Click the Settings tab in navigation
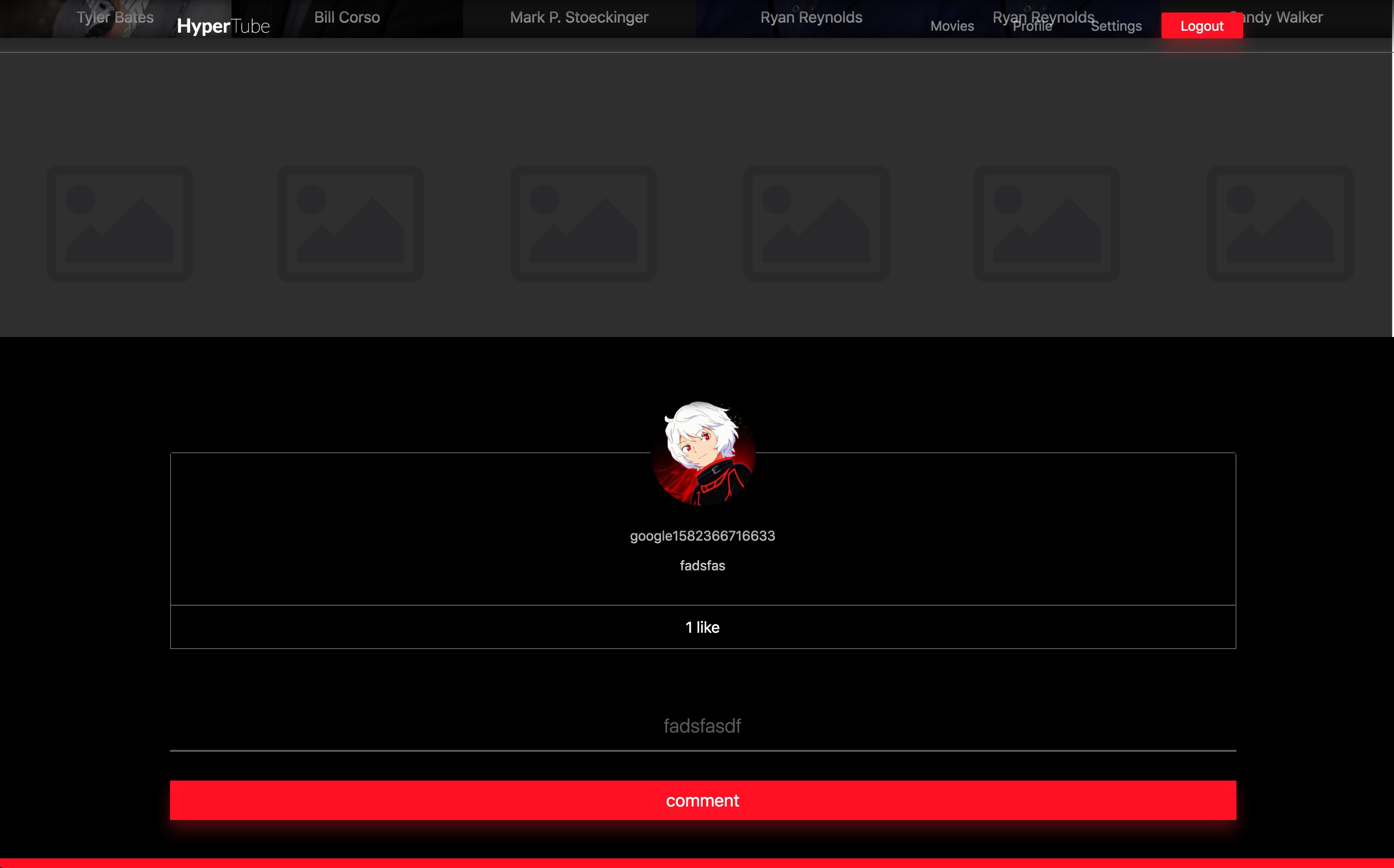Screen dimensions: 1394x868 pyautogui.click(x=1117, y=26)
